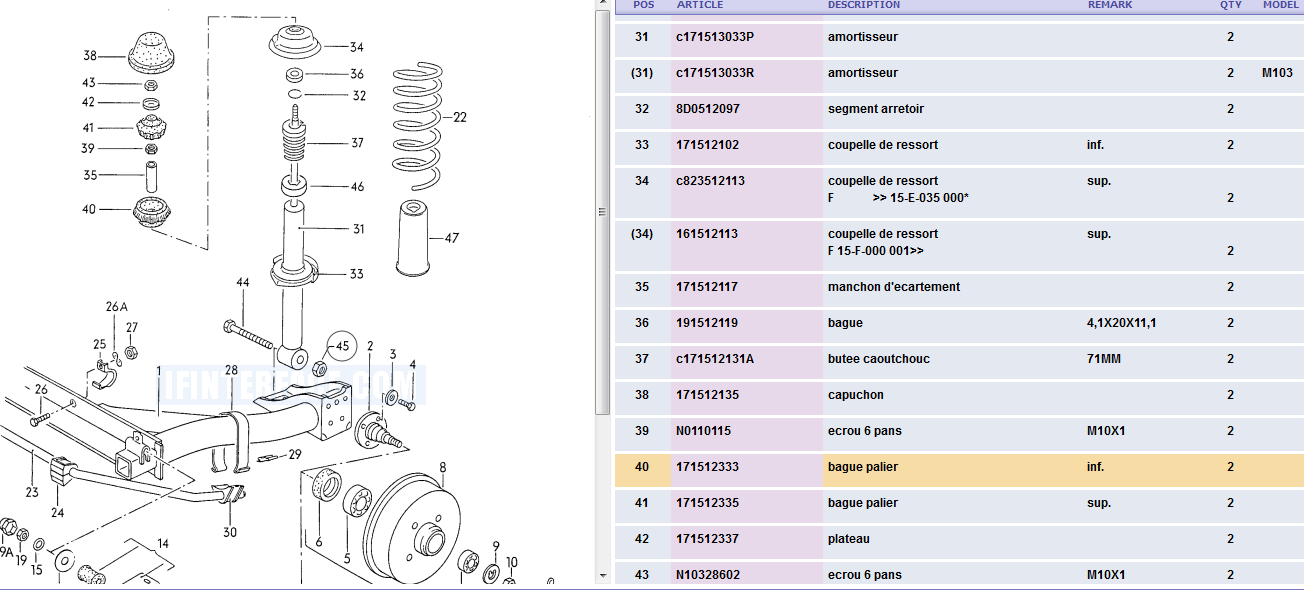Select diagram callout 32 retaining segment

tap(359, 96)
